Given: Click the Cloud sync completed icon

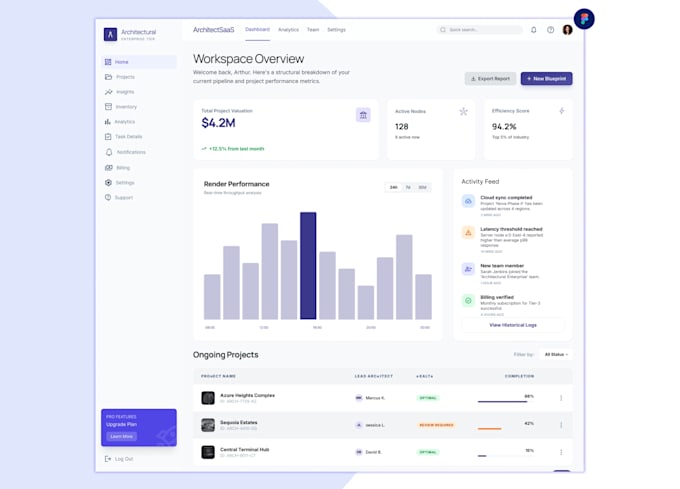Looking at the screenshot, I should click(x=468, y=201).
